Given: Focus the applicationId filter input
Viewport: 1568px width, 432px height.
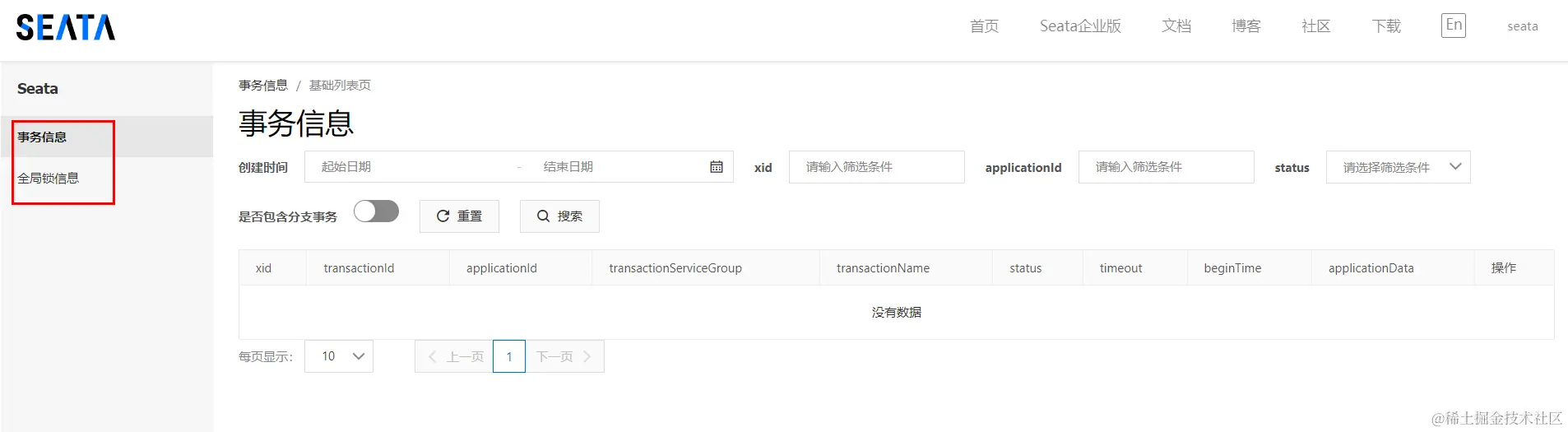Looking at the screenshot, I should tap(1167, 167).
